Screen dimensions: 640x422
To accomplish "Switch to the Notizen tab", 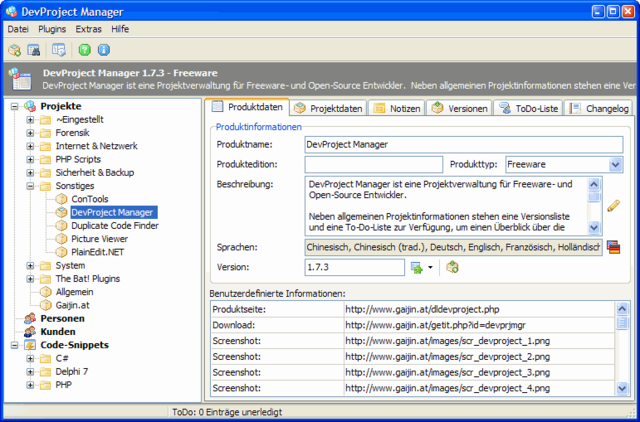I will pyautogui.click(x=397, y=108).
